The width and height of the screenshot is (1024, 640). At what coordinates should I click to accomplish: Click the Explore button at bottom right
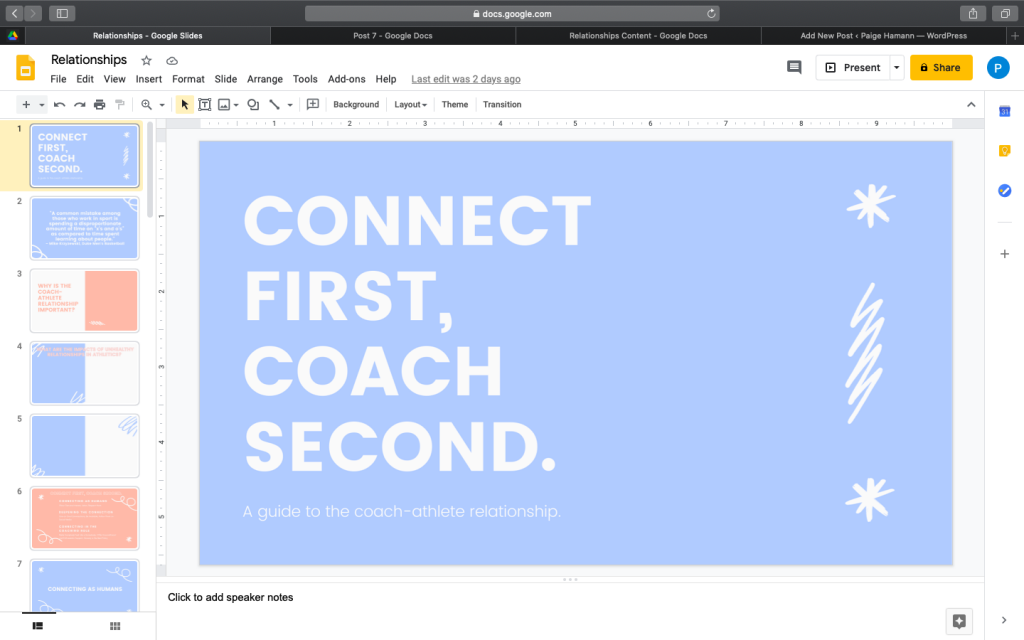click(959, 621)
